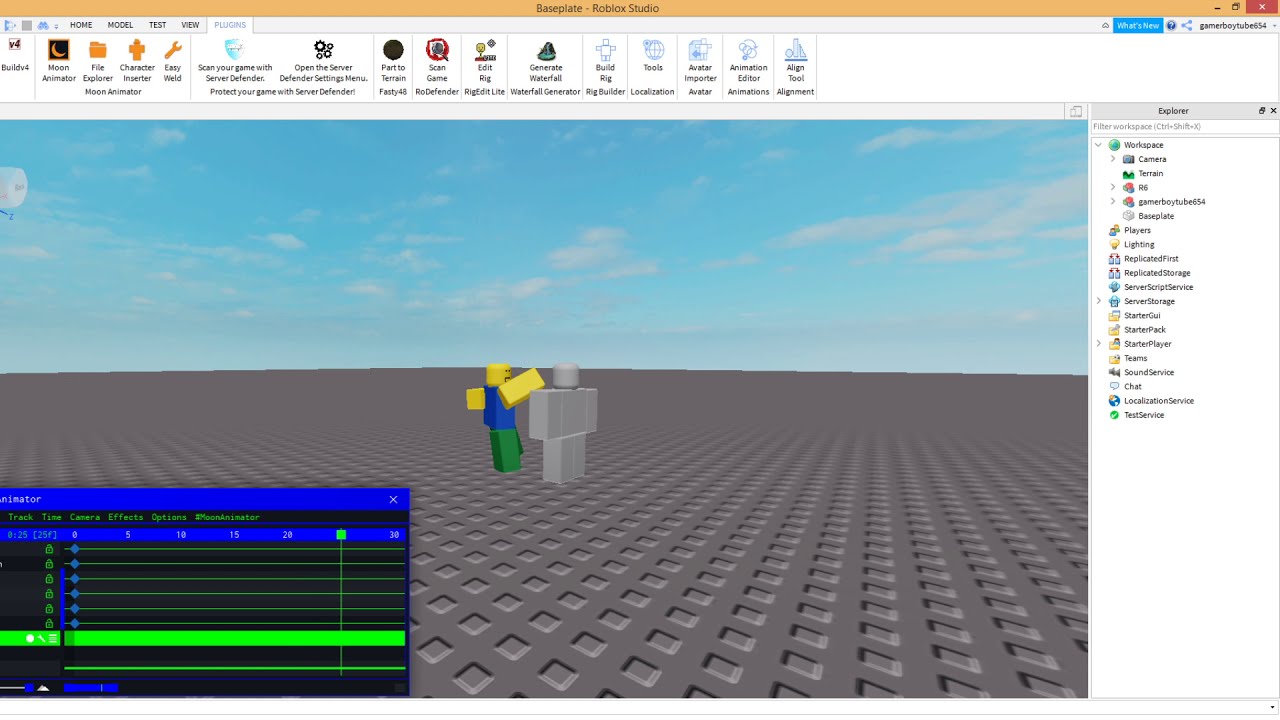Click the Part to Terrain plugin

(393, 61)
